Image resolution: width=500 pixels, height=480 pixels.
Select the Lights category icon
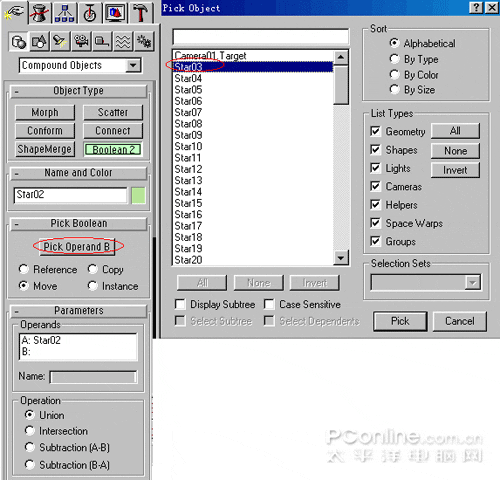(60, 42)
